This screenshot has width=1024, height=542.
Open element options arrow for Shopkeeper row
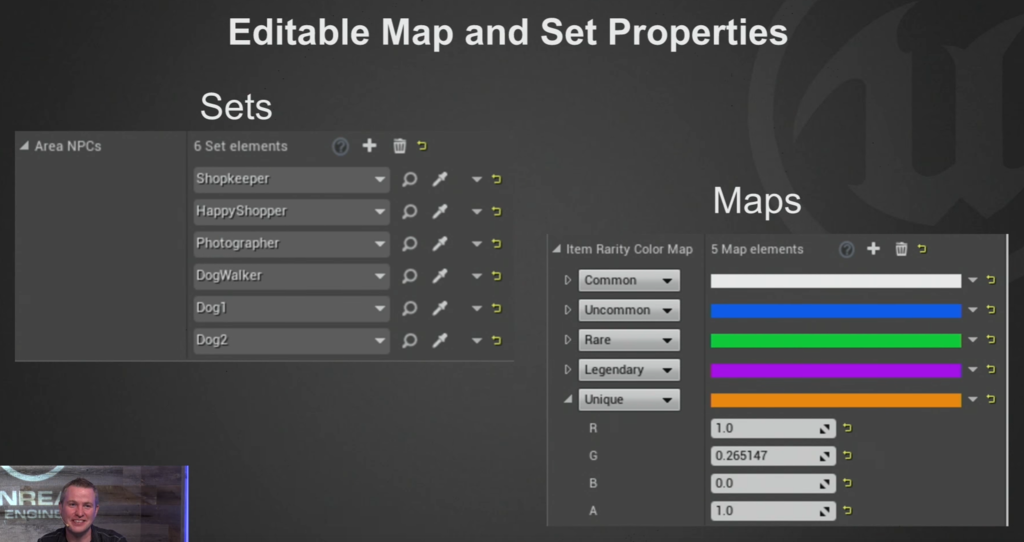pyautogui.click(x=477, y=180)
